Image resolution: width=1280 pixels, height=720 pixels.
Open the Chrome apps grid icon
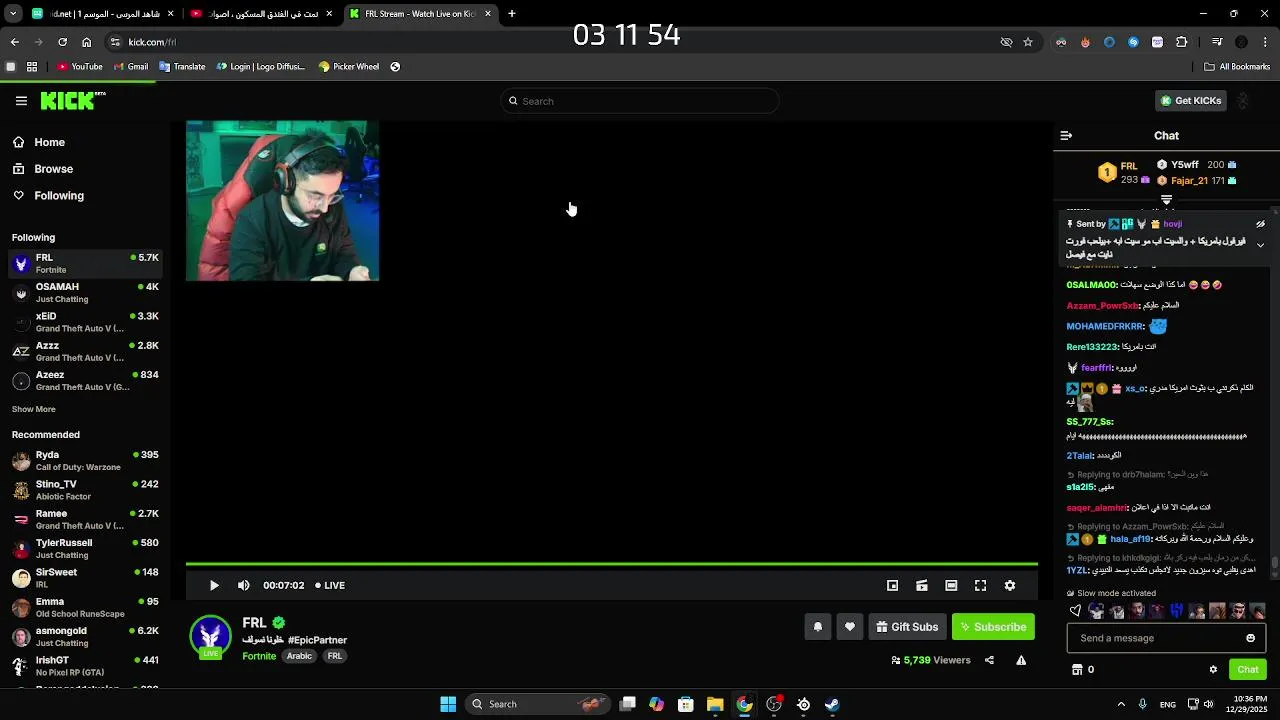[32, 67]
